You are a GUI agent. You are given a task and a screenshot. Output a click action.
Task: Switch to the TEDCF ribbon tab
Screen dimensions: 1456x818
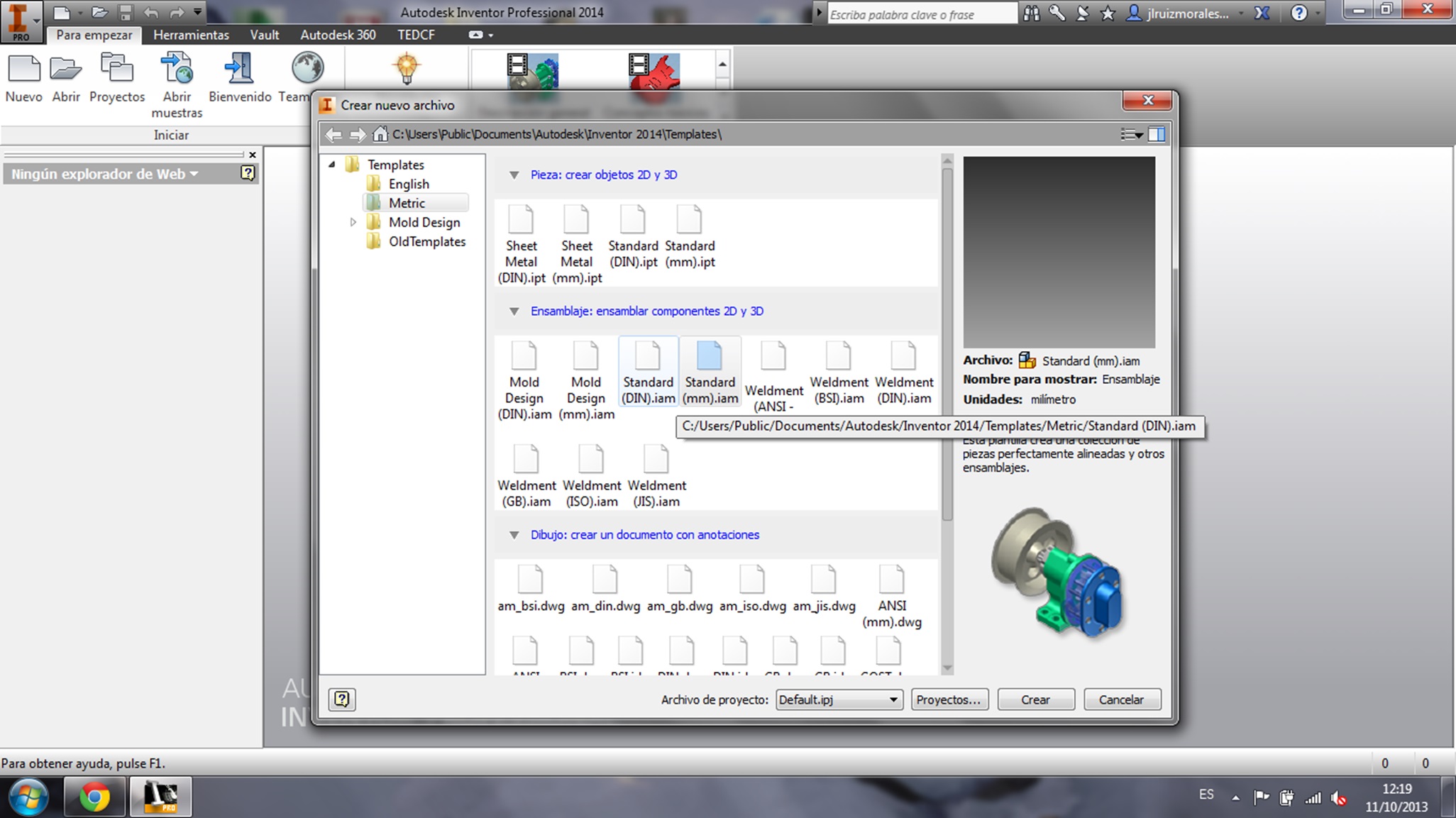pos(416,35)
